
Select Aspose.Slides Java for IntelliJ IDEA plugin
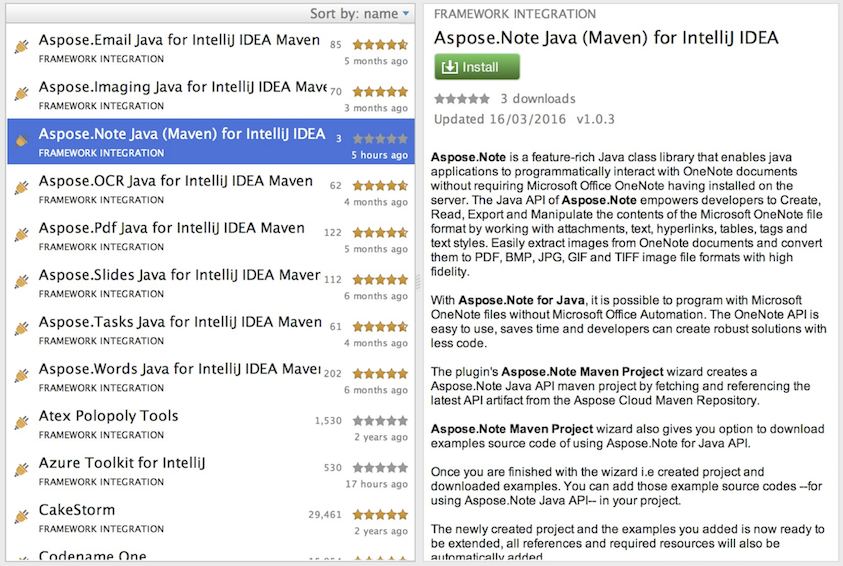tap(210, 283)
